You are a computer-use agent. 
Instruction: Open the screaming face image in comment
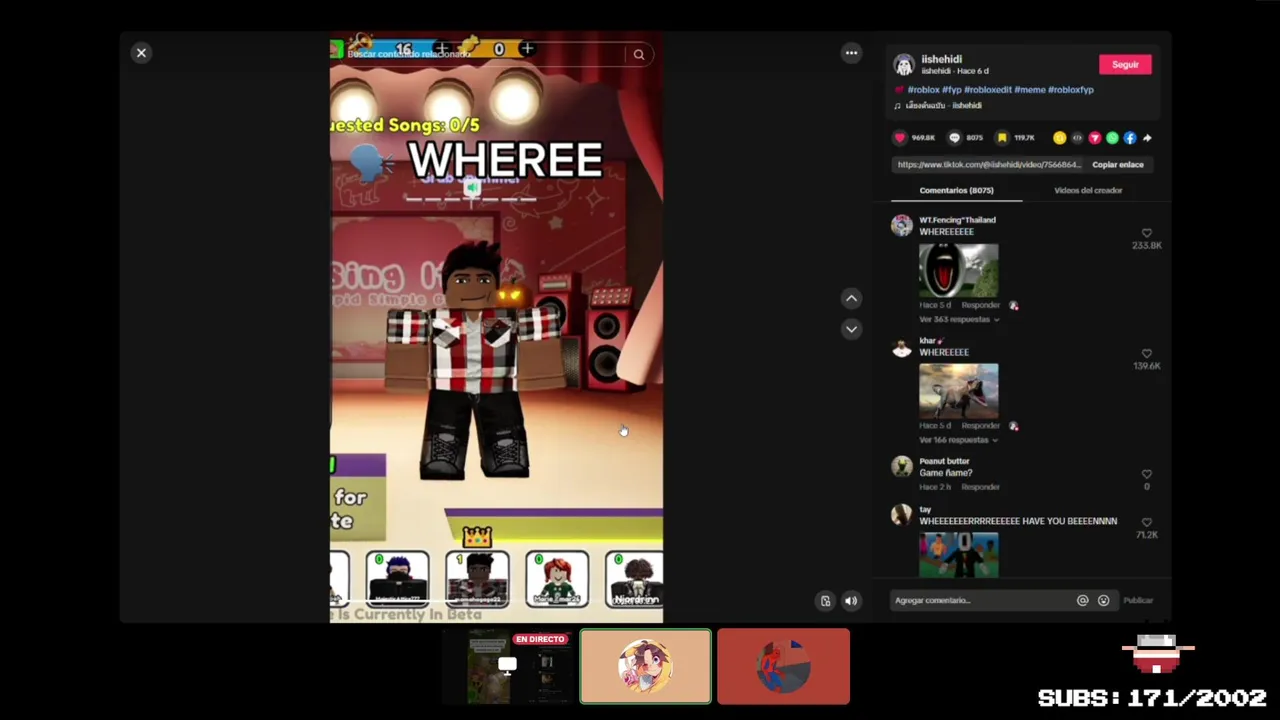[x=958, y=270]
